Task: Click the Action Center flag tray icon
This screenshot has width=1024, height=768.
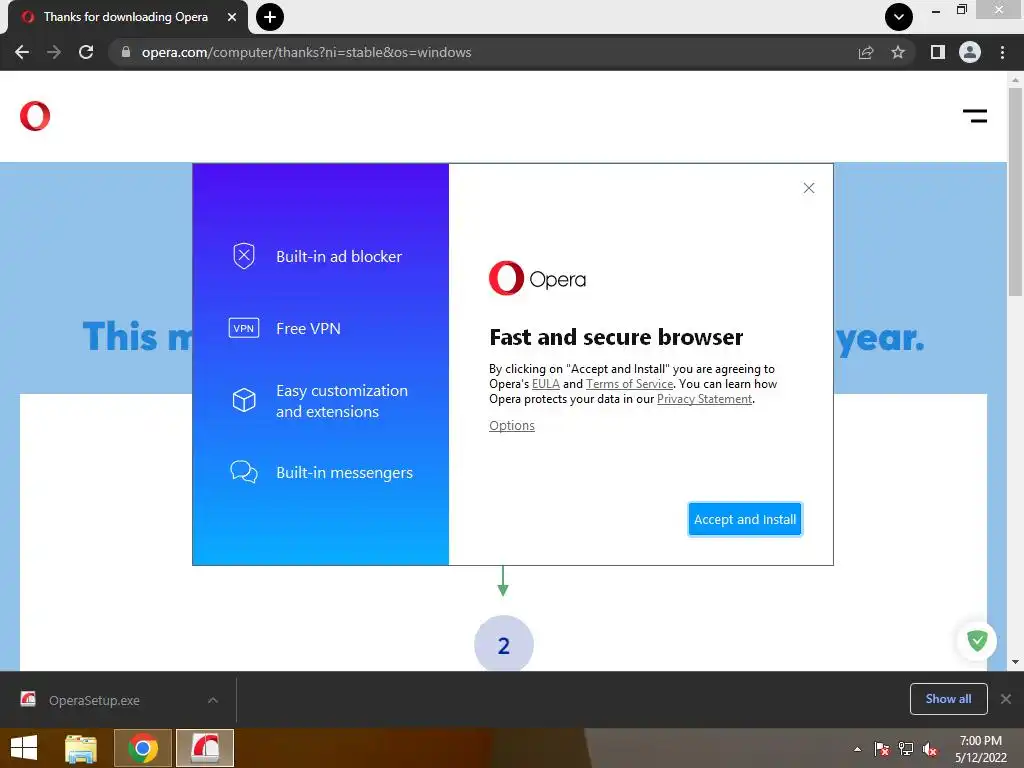Action: pos(882,749)
